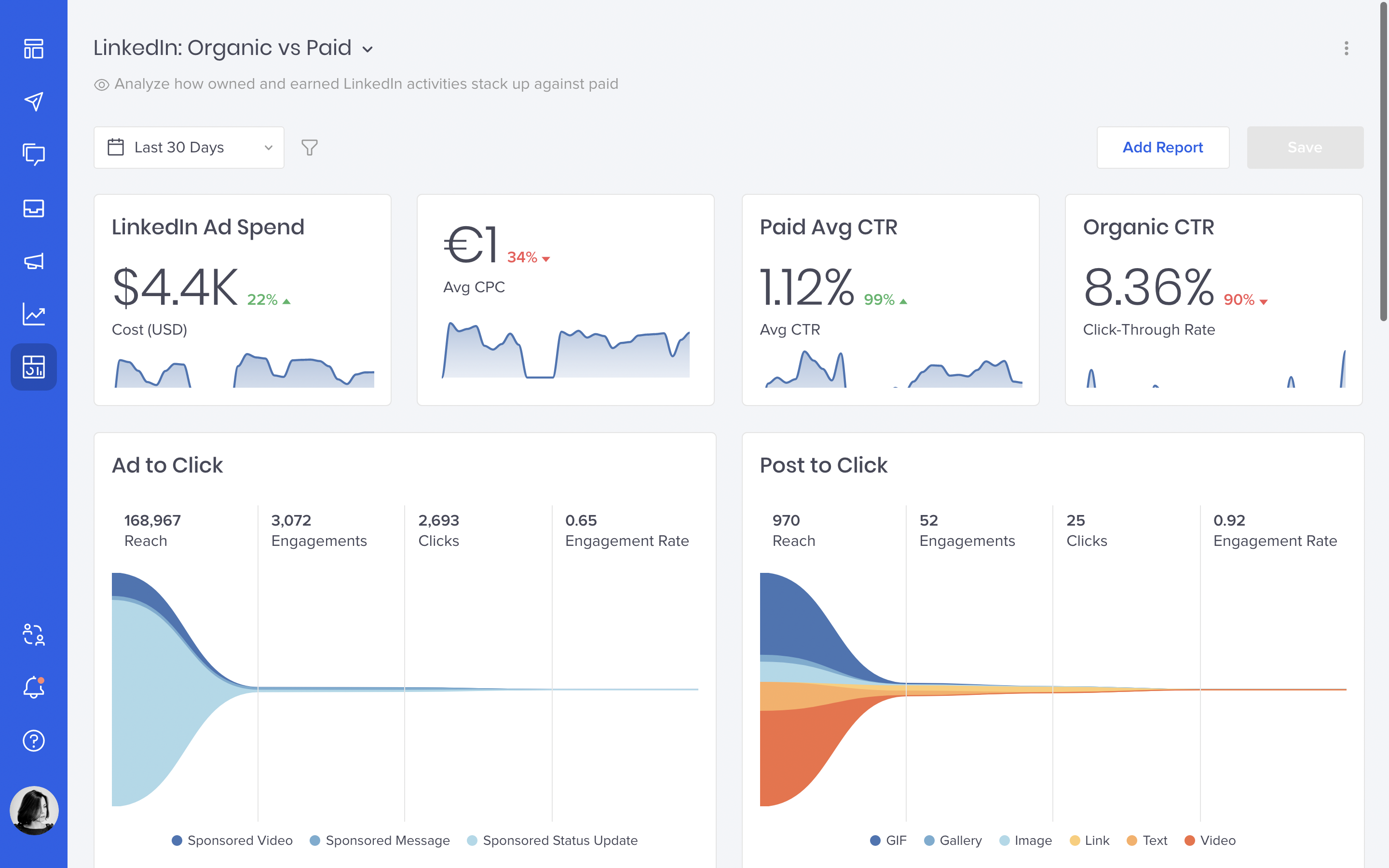Image resolution: width=1389 pixels, height=868 pixels.
Task: Open notifications via the bell icon
Action: click(x=34, y=687)
